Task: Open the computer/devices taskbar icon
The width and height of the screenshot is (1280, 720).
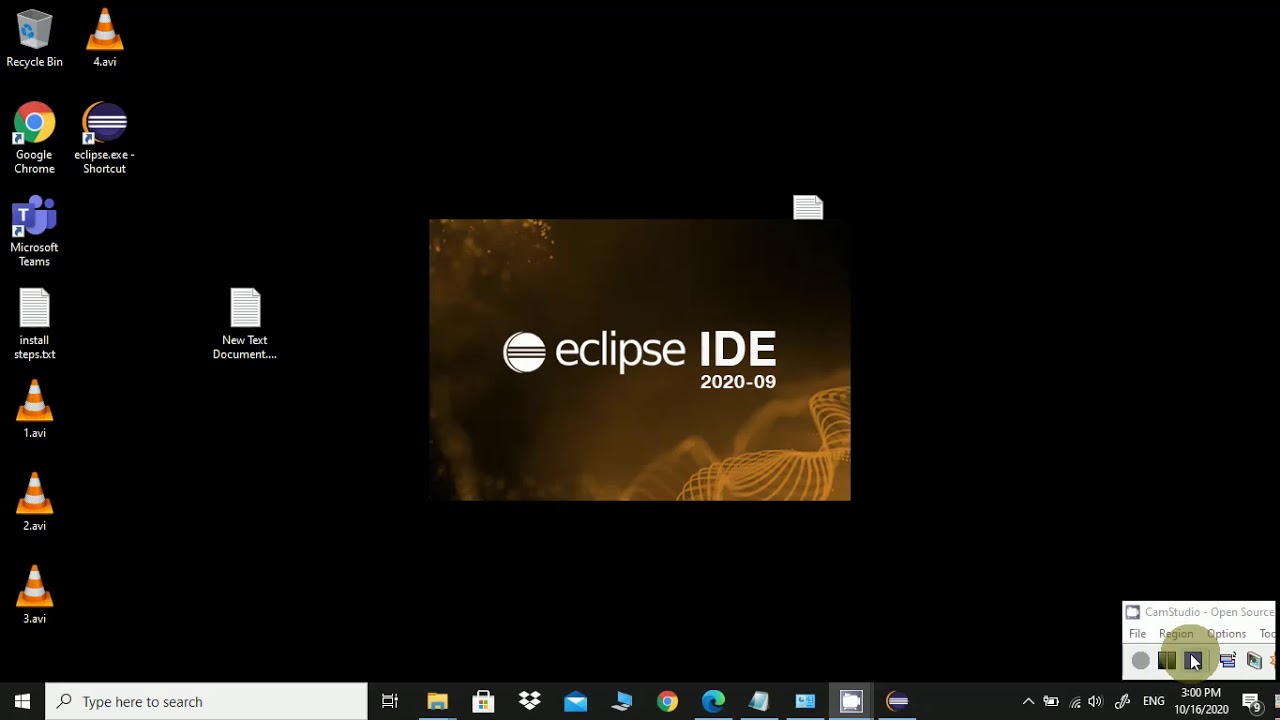Action: tap(621, 701)
